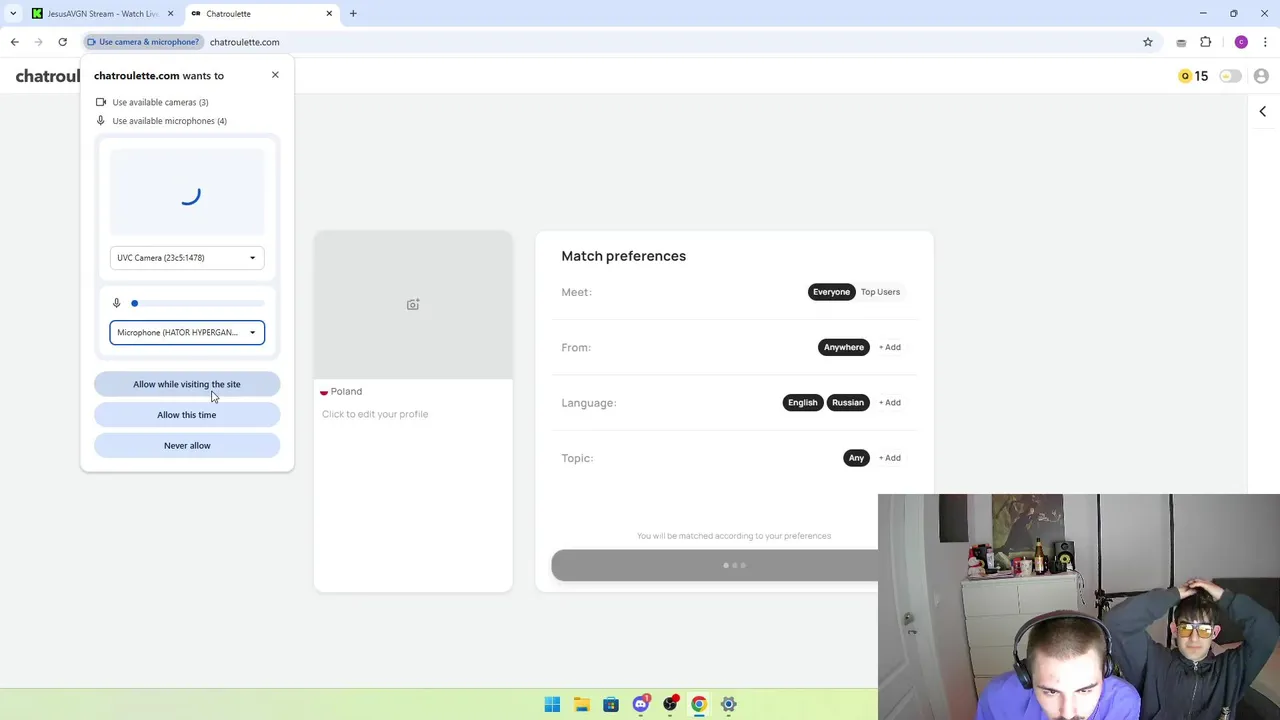Go back to previous page

tap(15, 42)
